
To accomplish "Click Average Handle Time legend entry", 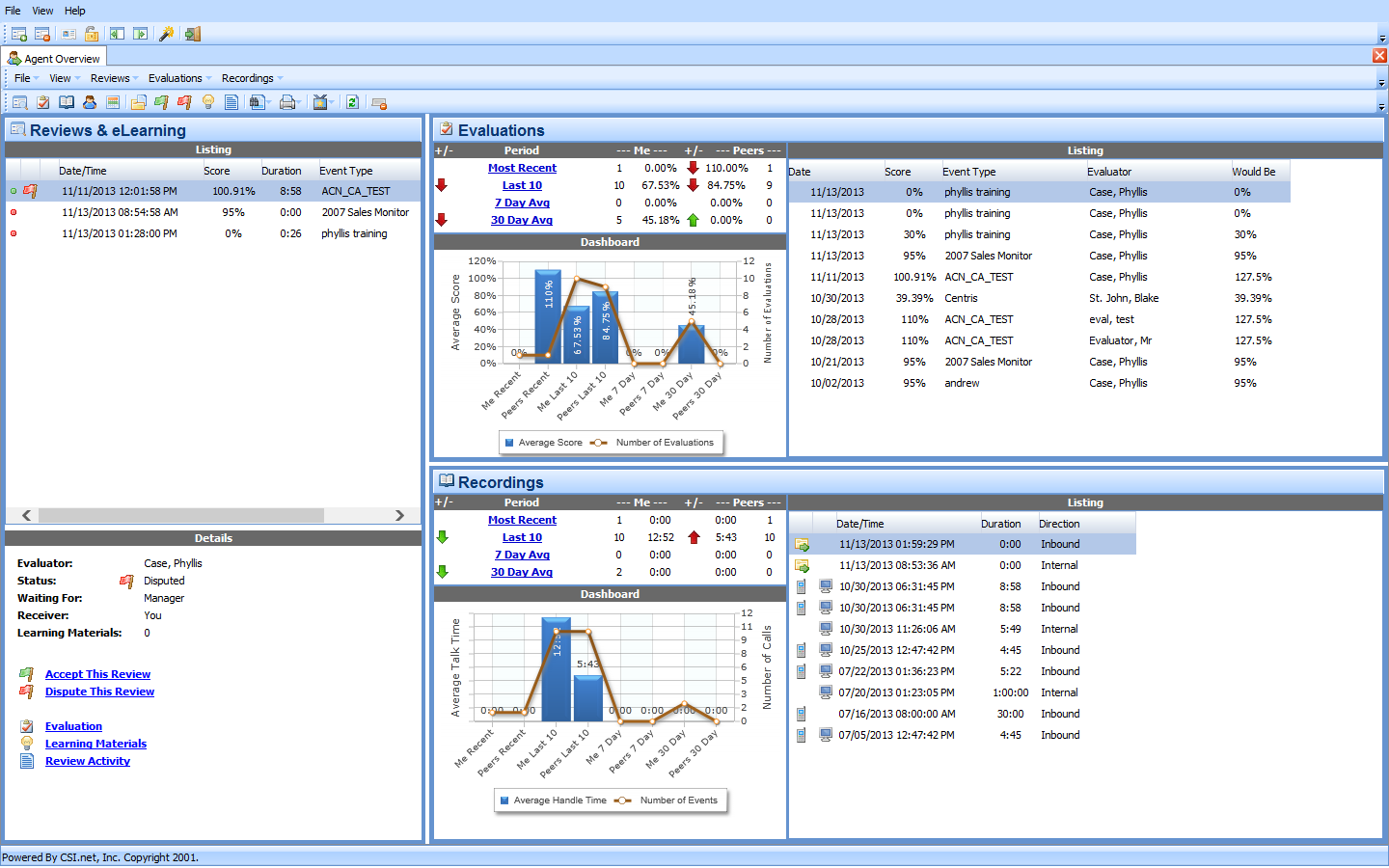I will point(553,800).
